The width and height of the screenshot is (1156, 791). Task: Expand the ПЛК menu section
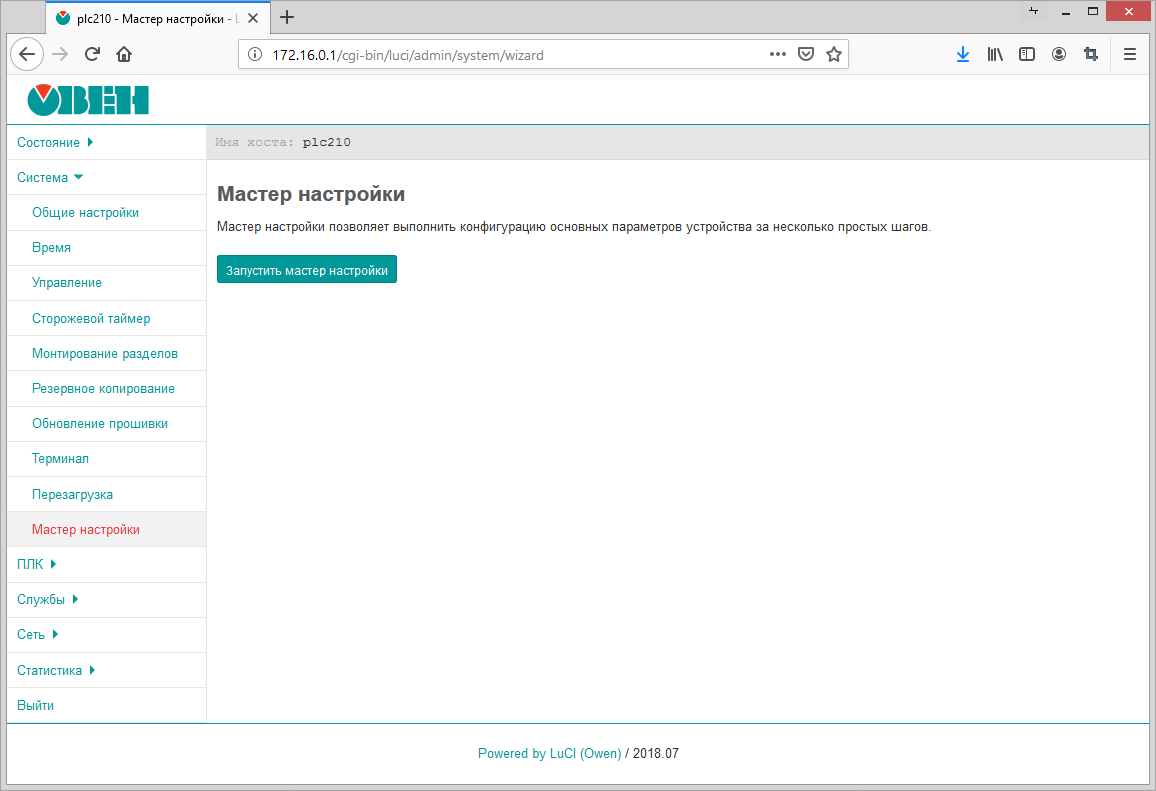[37, 564]
